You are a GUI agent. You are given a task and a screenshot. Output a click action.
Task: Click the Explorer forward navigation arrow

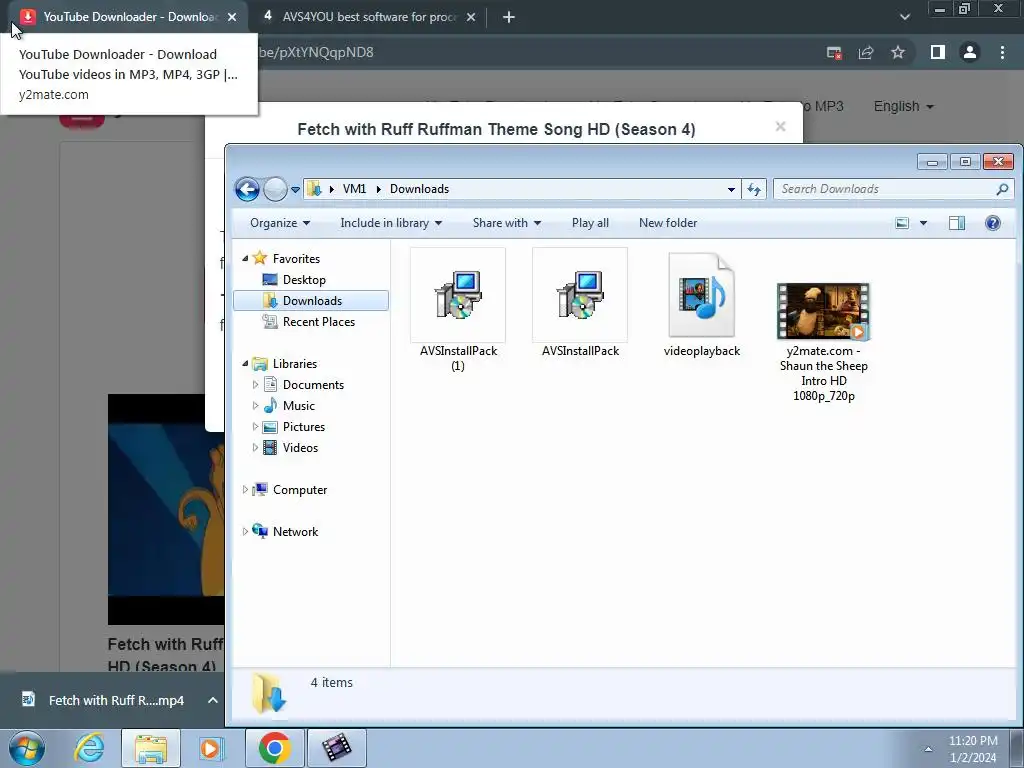click(x=276, y=189)
